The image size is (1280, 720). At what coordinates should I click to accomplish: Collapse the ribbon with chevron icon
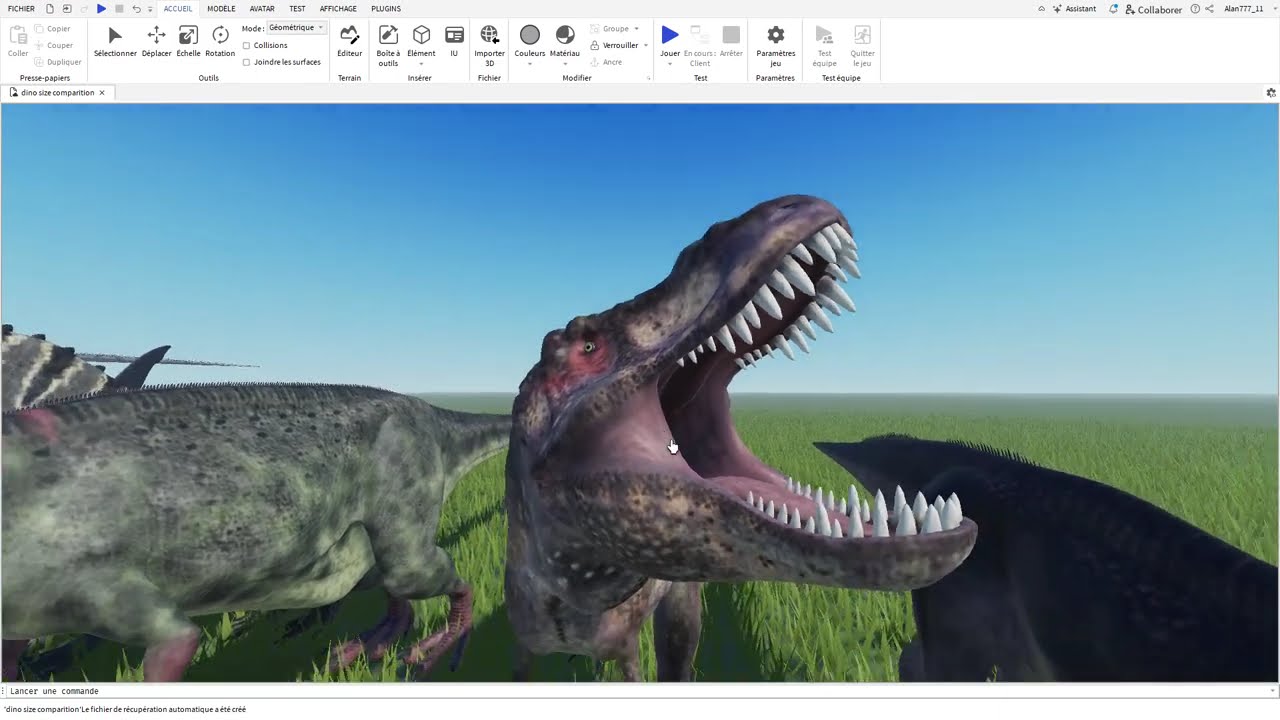(x=1041, y=9)
